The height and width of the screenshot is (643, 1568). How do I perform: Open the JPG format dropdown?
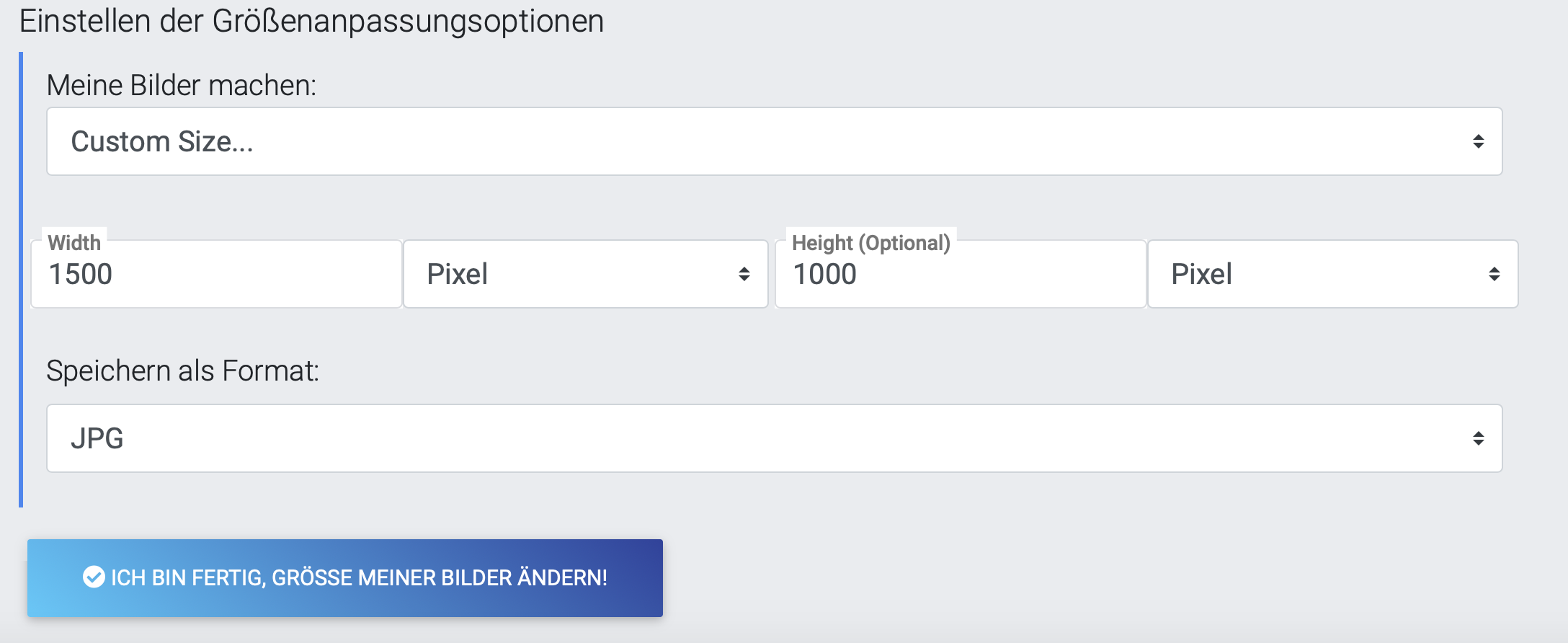[x=775, y=438]
